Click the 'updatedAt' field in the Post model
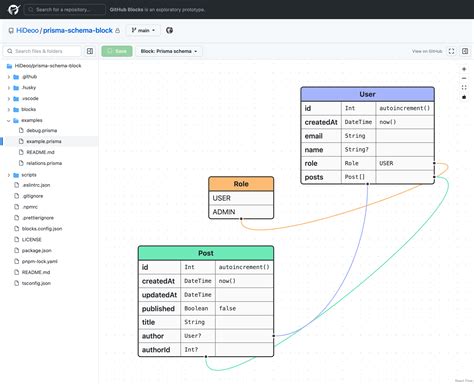 coord(206,295)
